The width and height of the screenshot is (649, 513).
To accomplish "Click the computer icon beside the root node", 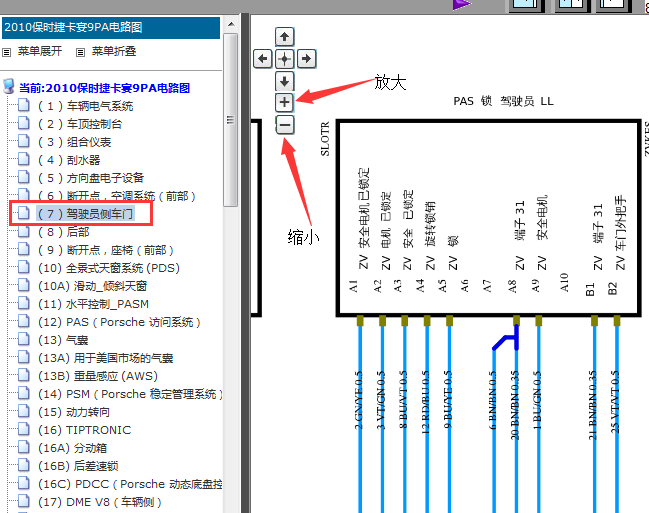I will coord(8,87).
